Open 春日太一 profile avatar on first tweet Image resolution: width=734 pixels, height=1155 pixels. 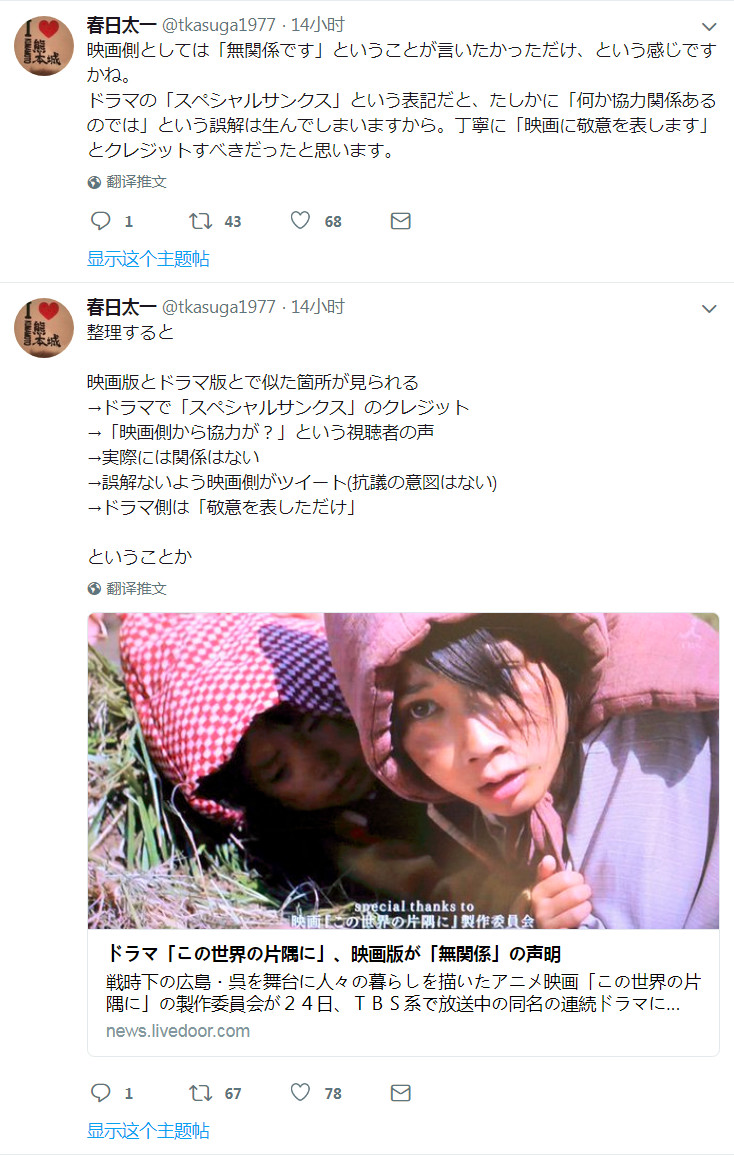pos(44,46)
